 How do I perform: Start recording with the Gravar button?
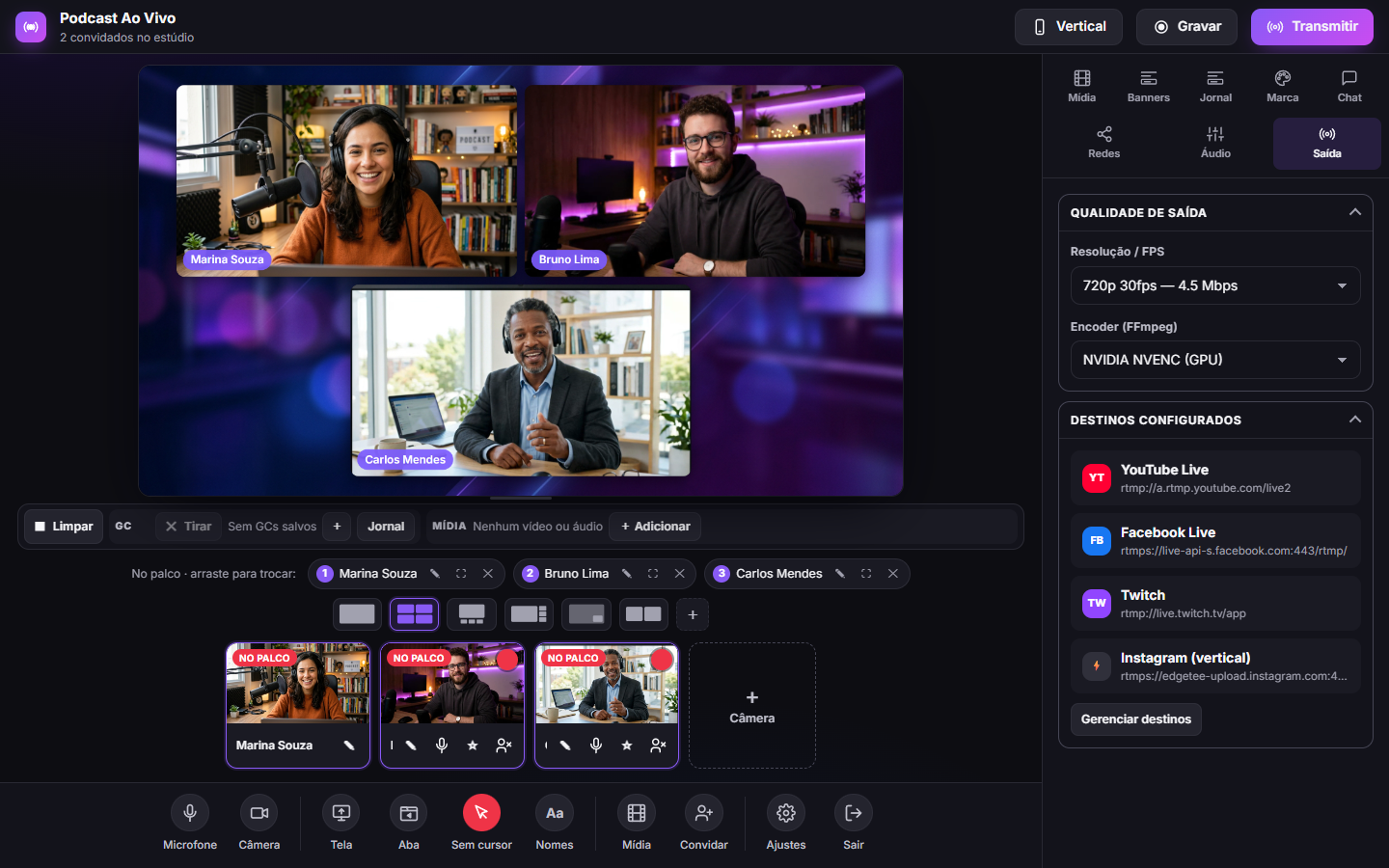tap(1188, 27)
